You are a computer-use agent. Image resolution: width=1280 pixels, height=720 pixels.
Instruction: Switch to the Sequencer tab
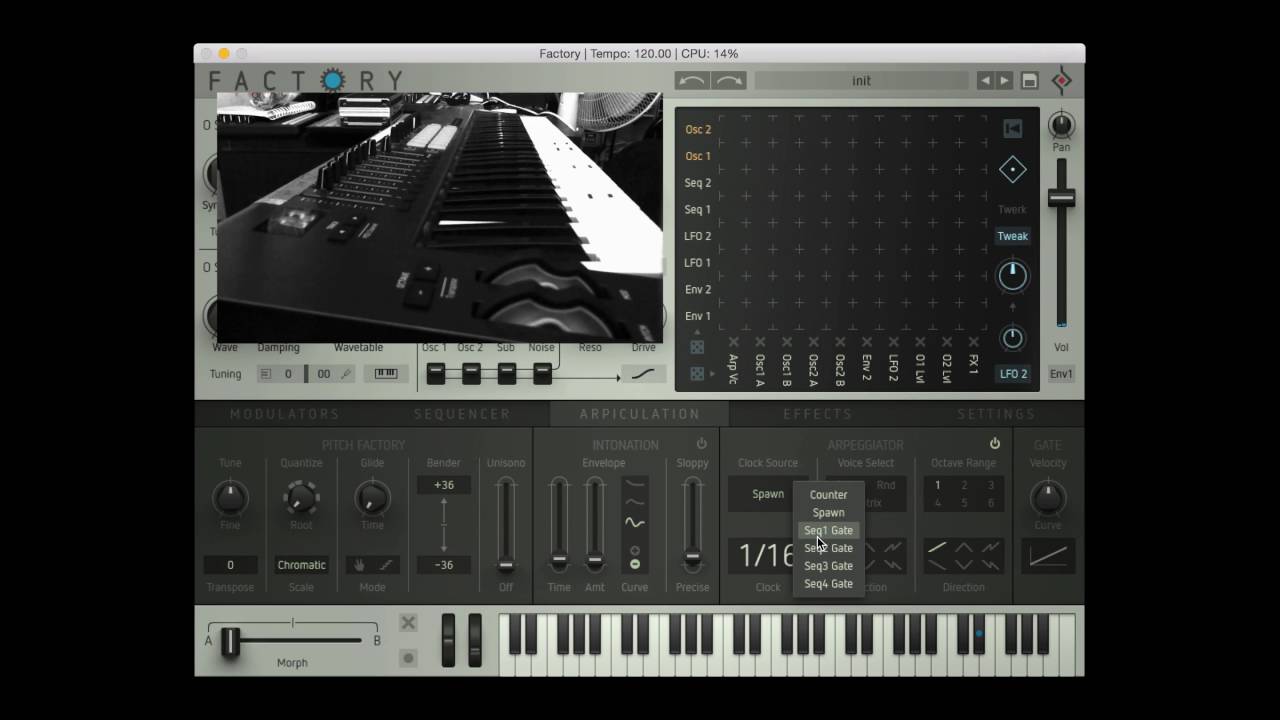[x=462, y=414]
